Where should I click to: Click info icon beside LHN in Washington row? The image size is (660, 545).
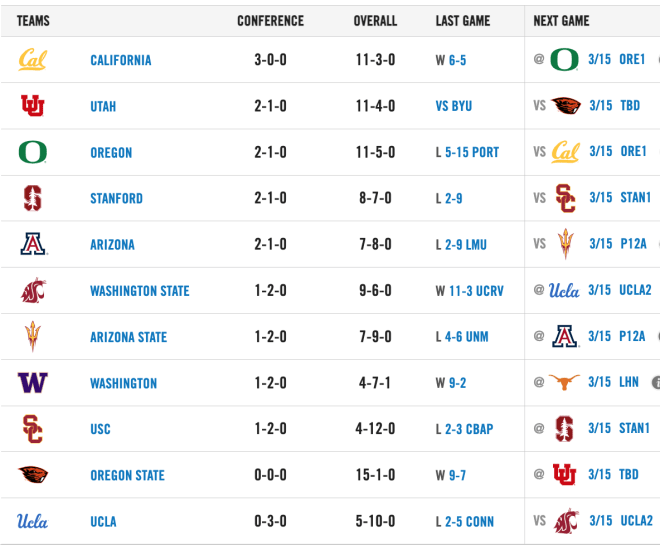coord(656,382)
